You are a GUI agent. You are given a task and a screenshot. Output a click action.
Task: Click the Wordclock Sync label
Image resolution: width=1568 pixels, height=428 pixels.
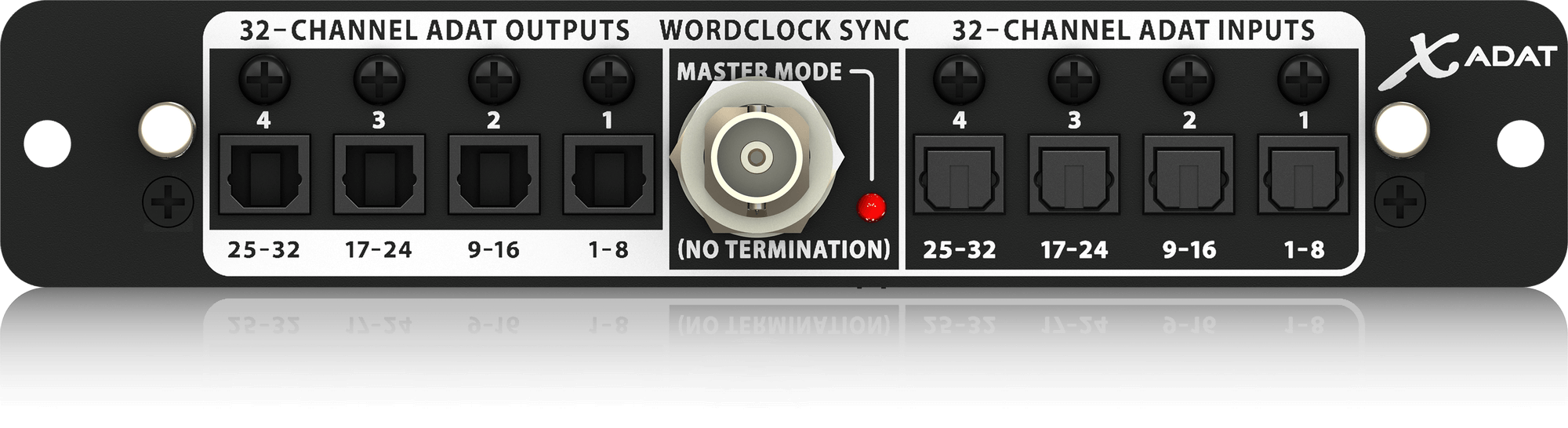pyautogui.click(x=784, y=31)
